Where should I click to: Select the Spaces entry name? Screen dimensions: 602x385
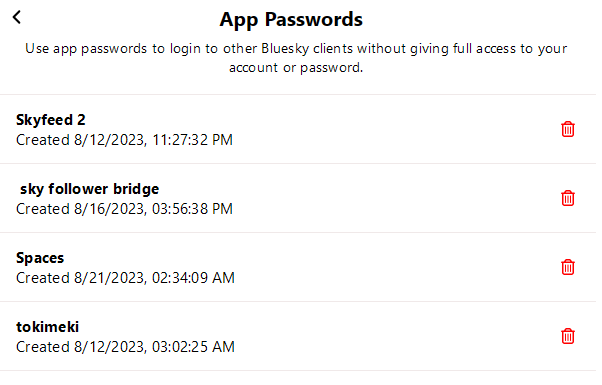tap(40, 258)
